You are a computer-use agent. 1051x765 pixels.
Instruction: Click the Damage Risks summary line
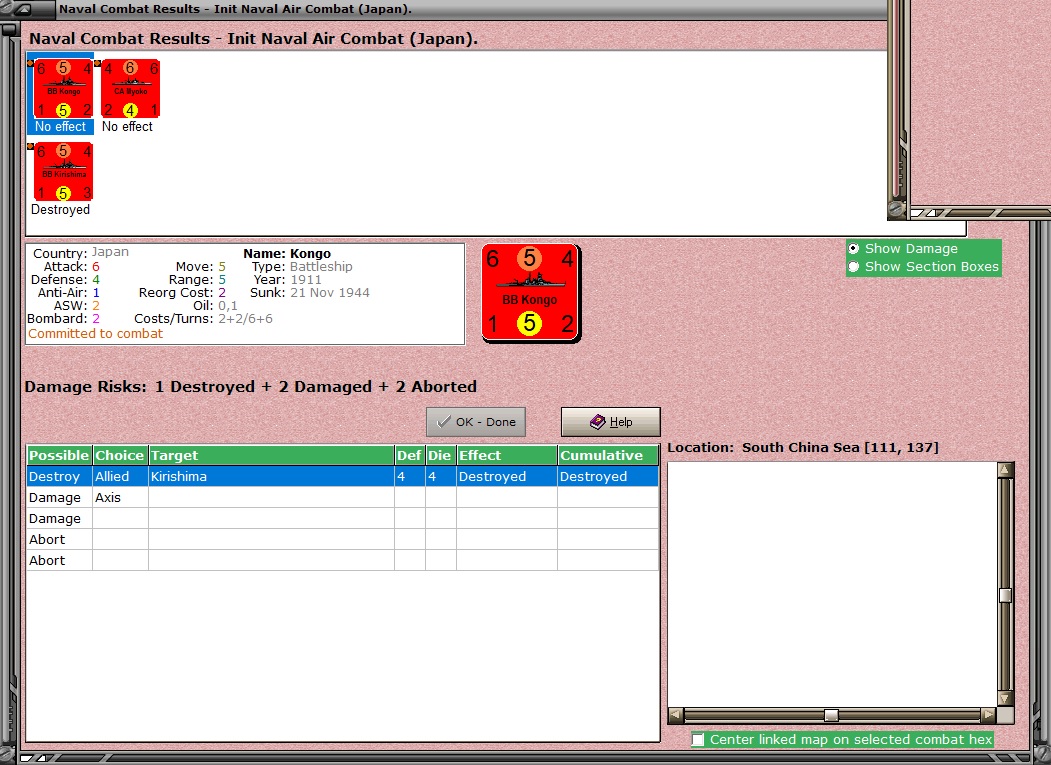[251, 387]
